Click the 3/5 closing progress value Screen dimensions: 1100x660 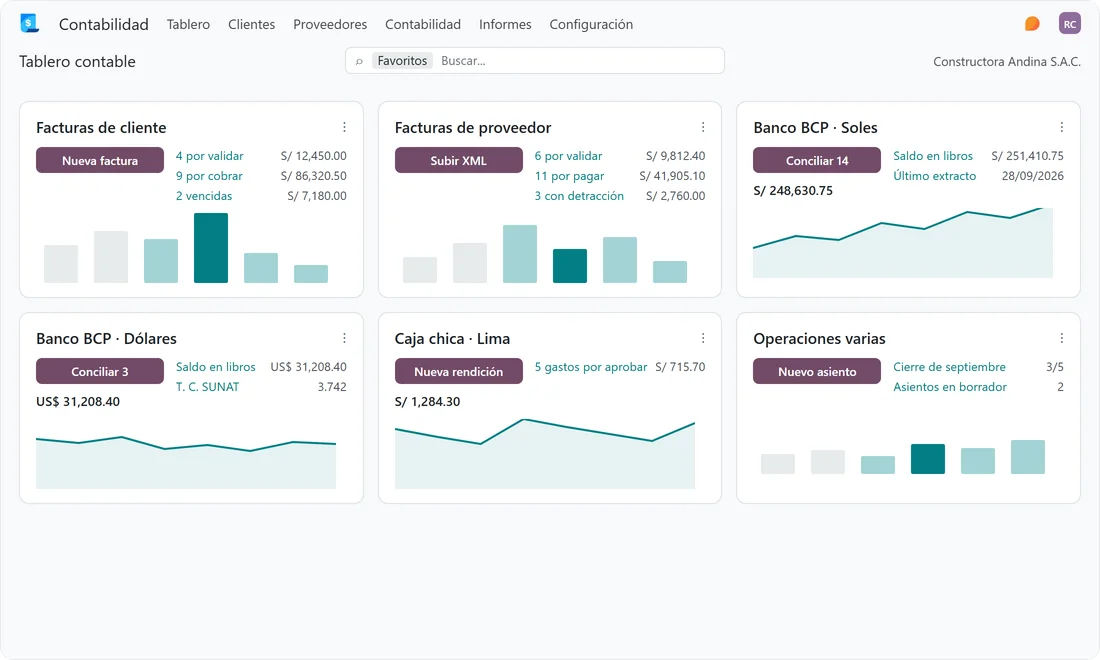[x=1054, y=367]
